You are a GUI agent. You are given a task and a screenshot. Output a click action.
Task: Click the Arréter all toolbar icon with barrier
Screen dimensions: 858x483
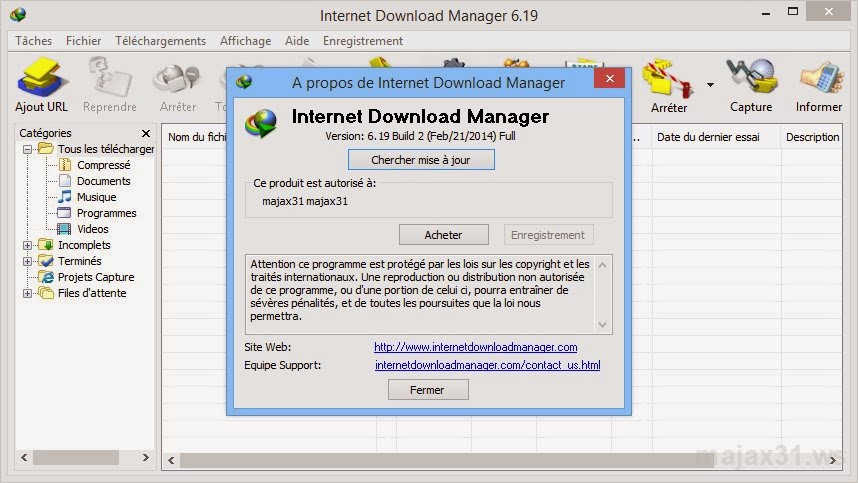[669, 79]
